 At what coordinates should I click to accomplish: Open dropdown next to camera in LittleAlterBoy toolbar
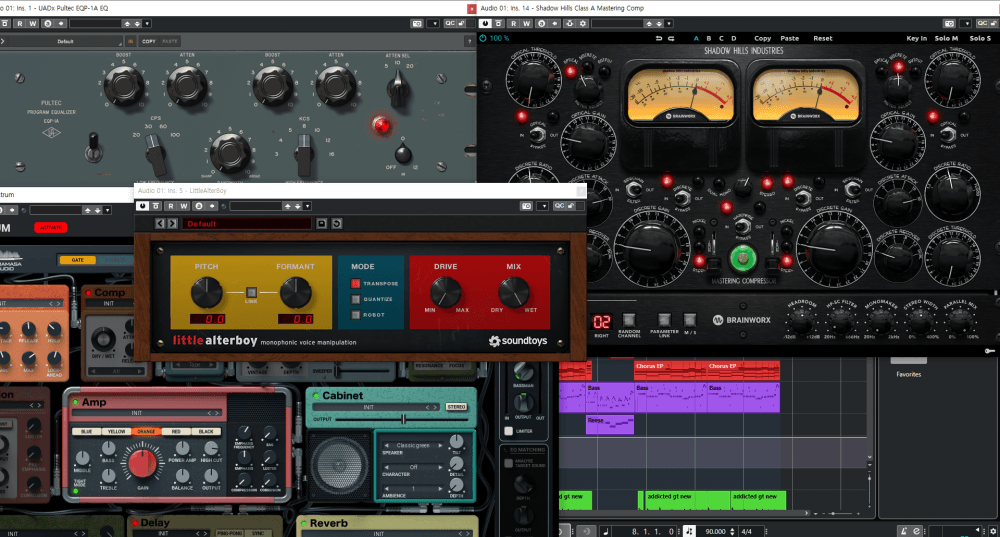point(543,206)
